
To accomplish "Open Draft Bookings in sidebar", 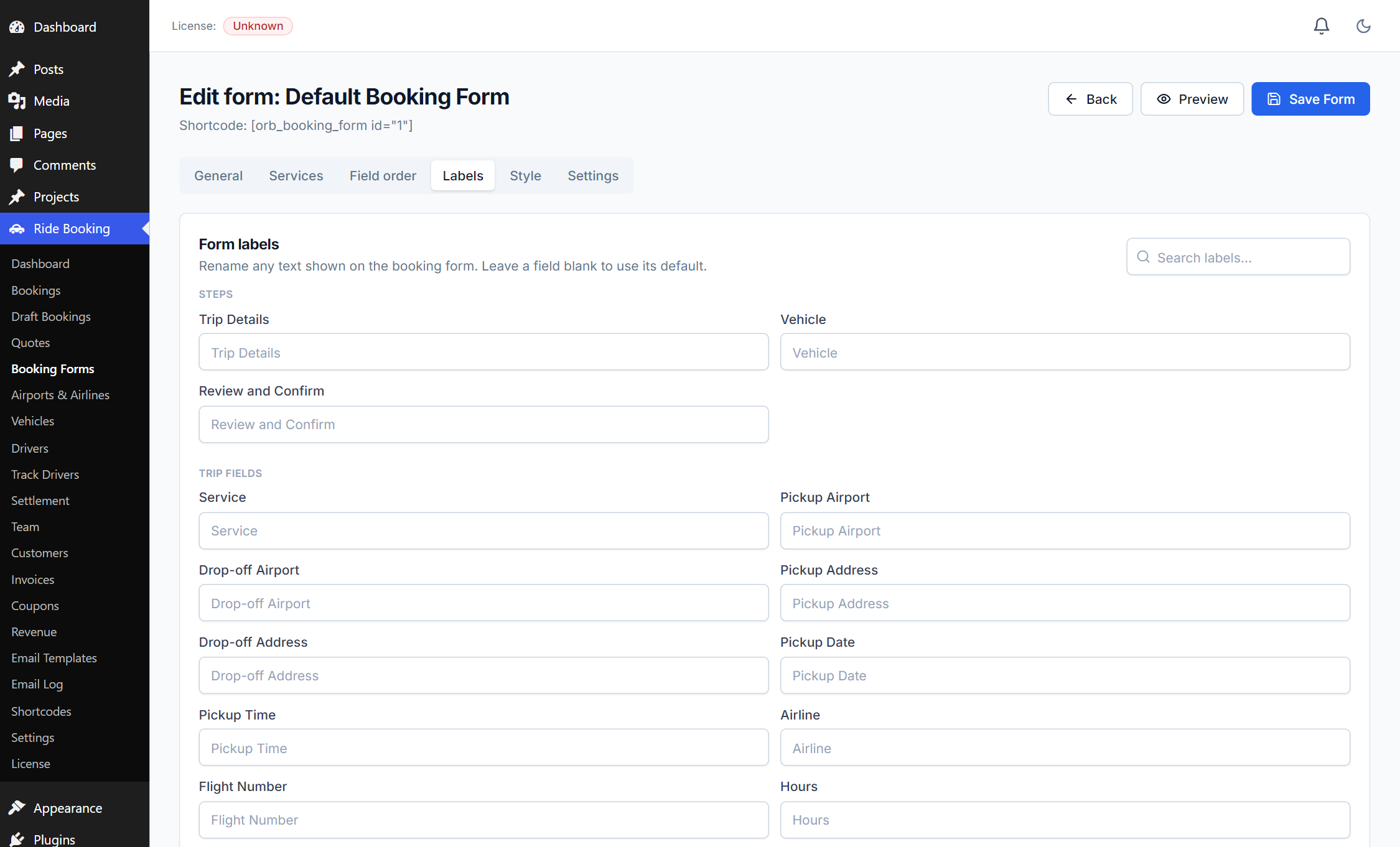I will (x=51, y=317).
